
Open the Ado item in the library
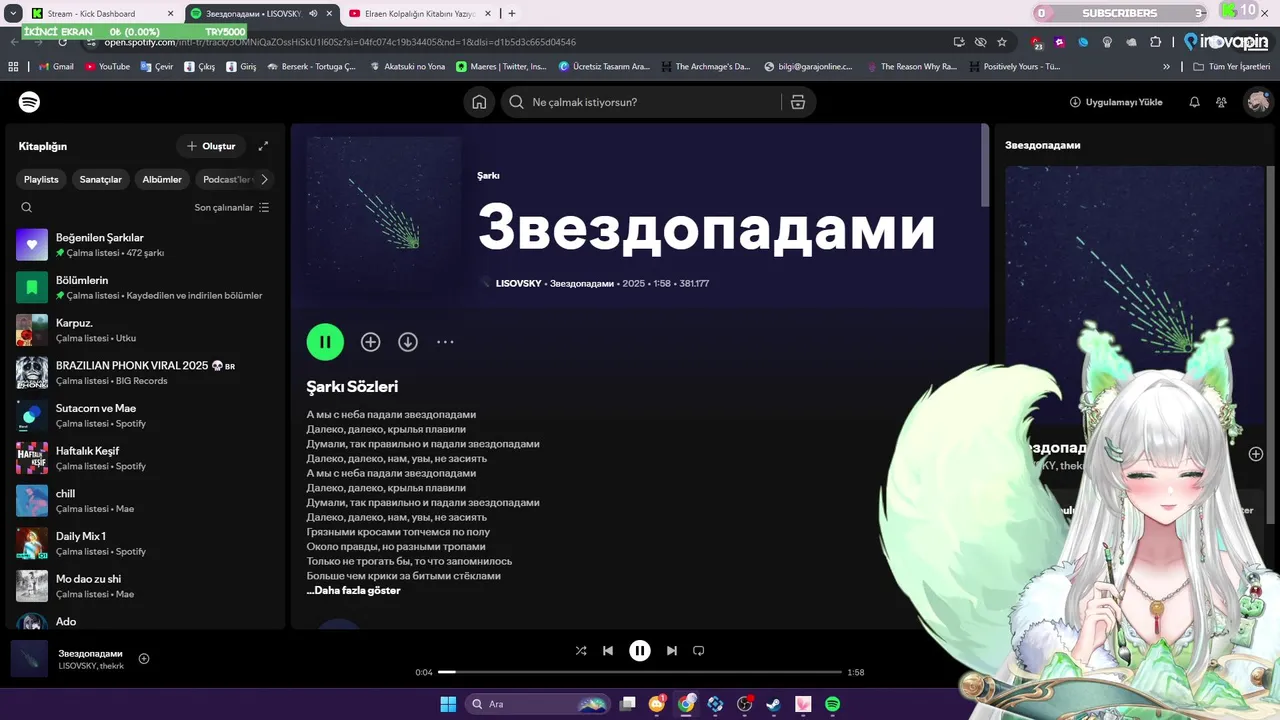[x=144, y=622]
